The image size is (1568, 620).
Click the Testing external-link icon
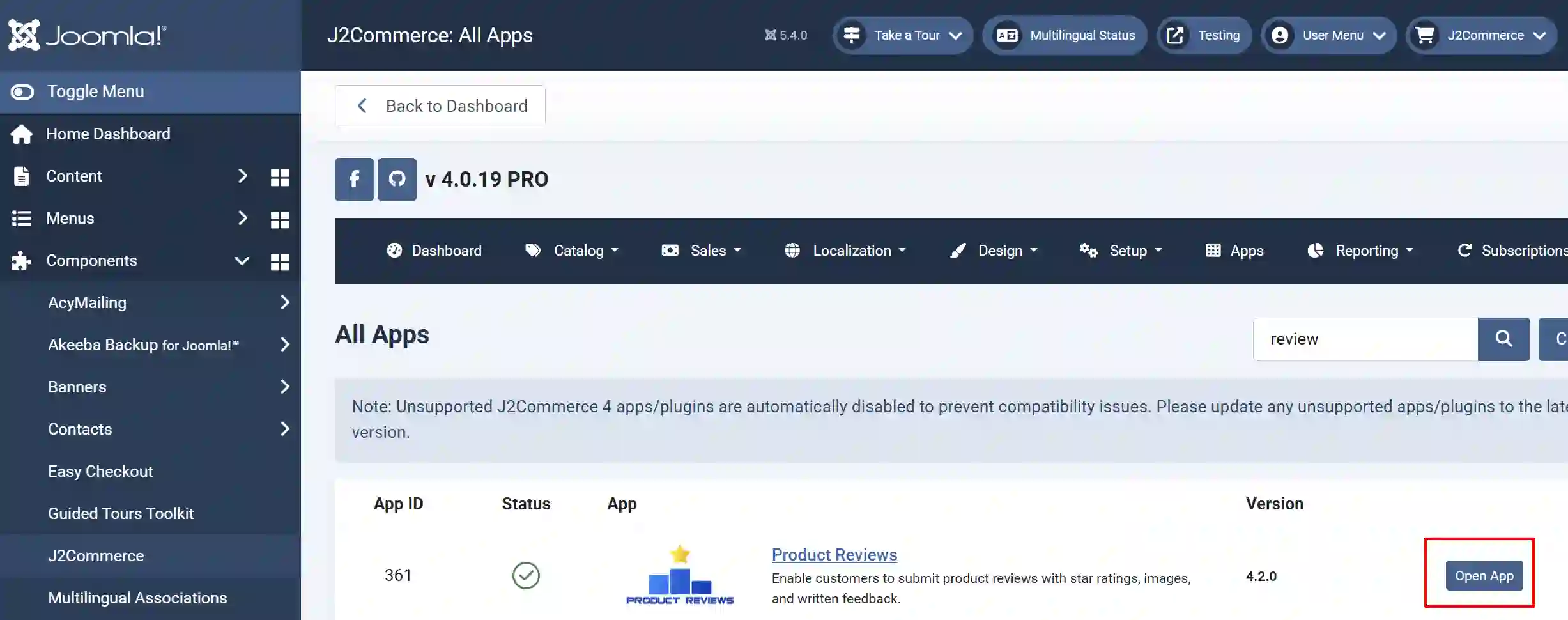(1175, 35)
